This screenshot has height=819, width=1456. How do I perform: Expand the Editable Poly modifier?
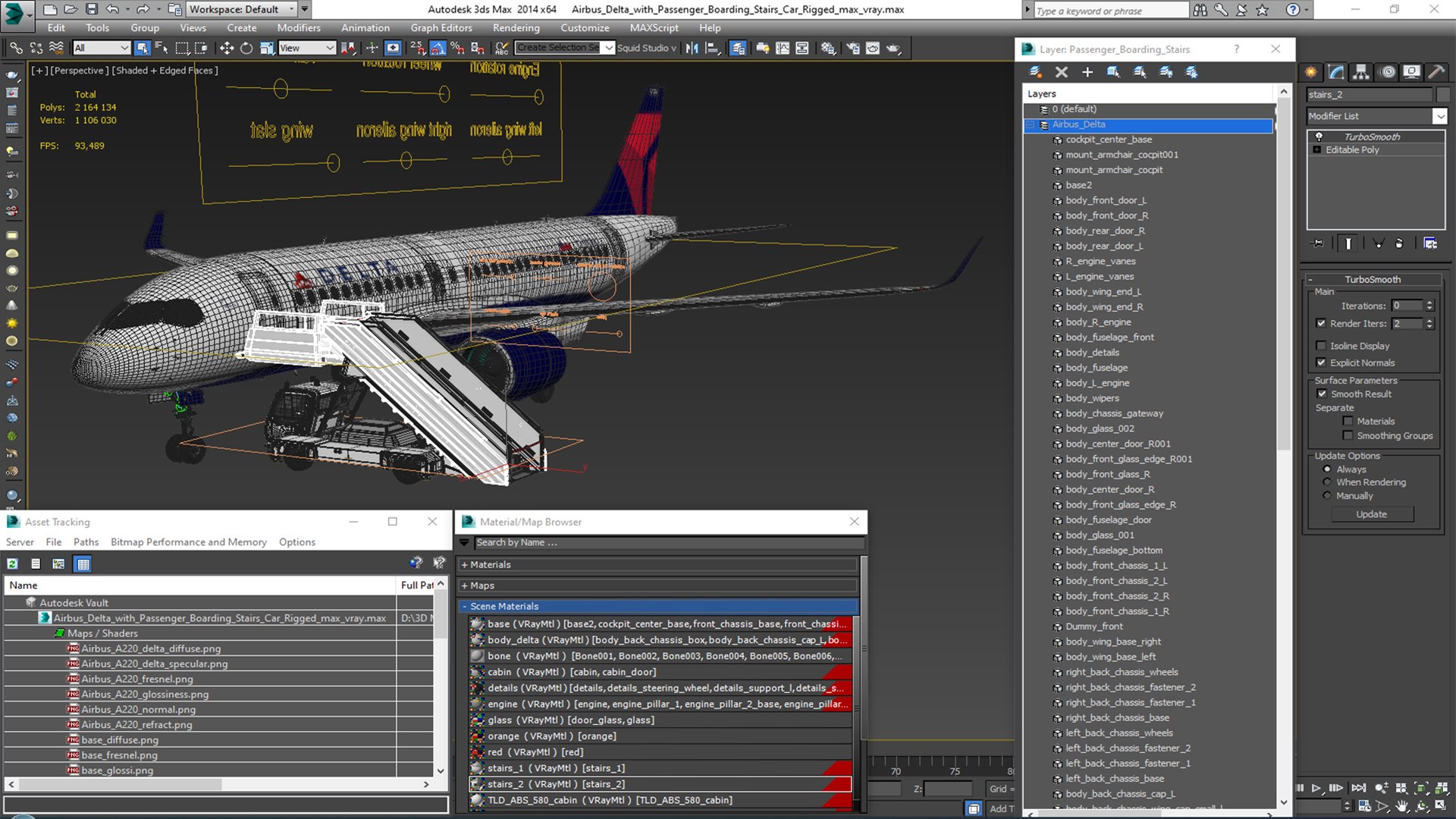click(1317, 150)
